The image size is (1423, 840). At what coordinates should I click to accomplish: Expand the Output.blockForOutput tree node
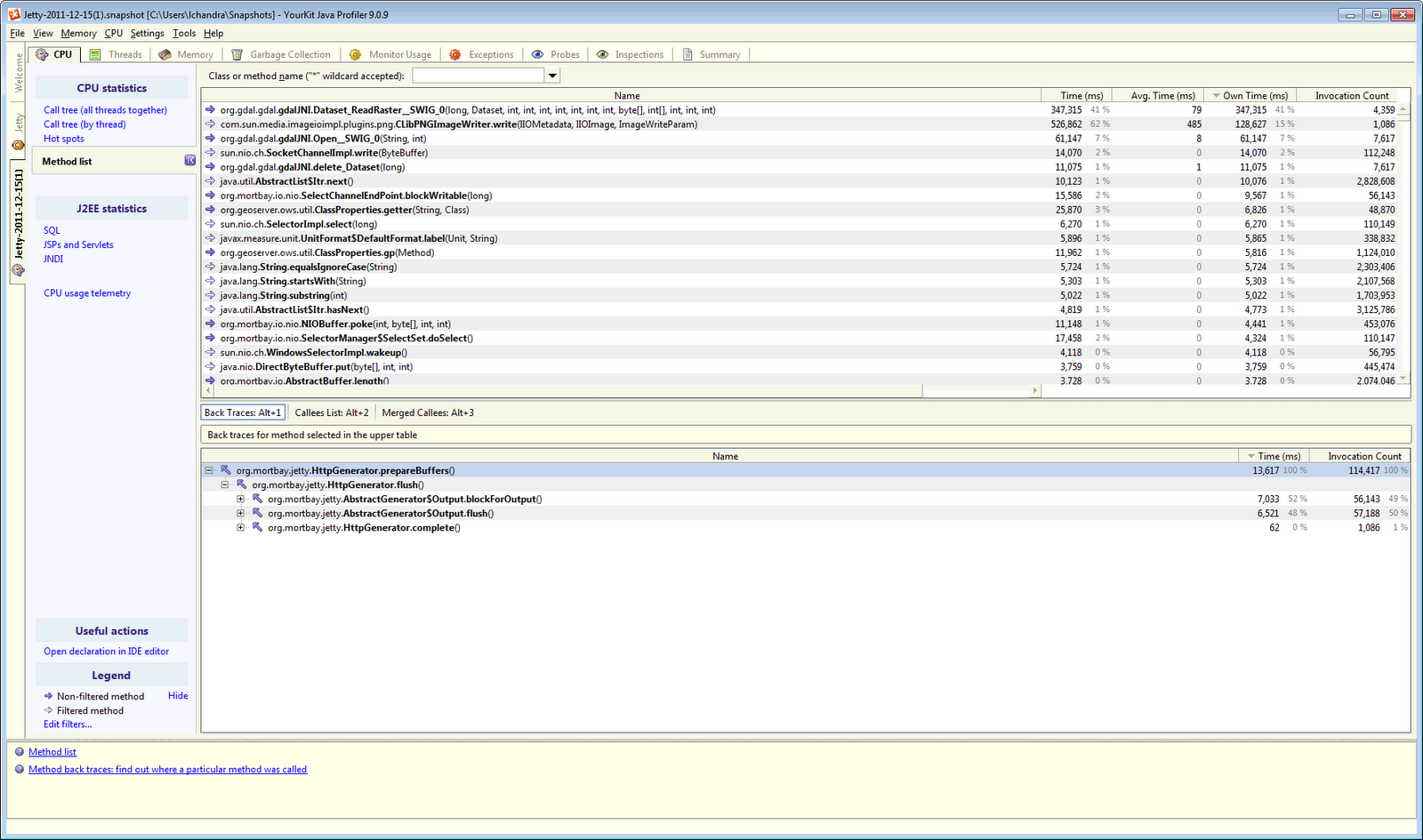[241, 499]
